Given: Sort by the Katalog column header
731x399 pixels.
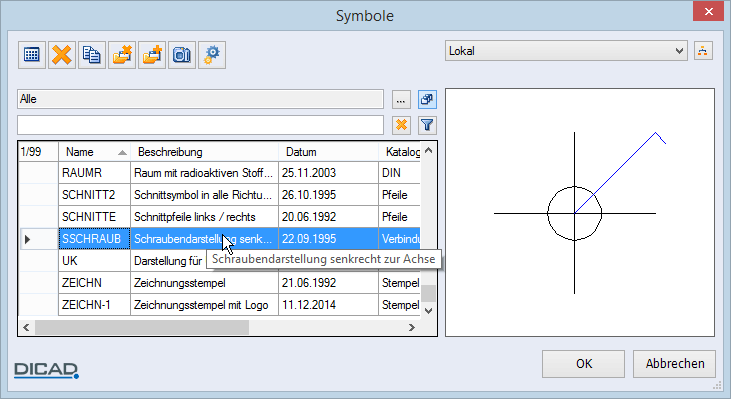Looking at the screenshot, I should (400, 152).
